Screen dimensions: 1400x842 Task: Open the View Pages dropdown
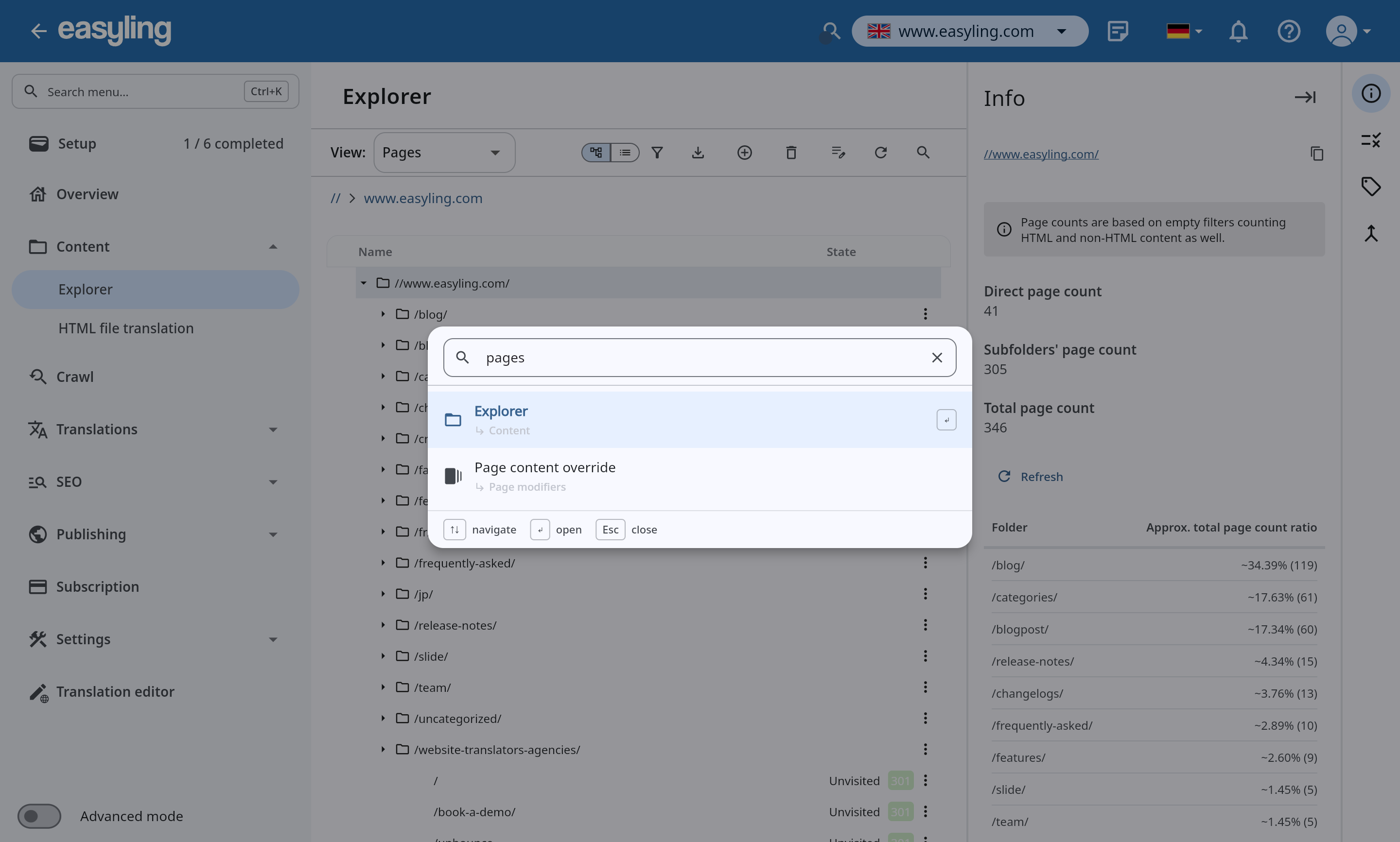pyautogui.click(x=444, y=153)
